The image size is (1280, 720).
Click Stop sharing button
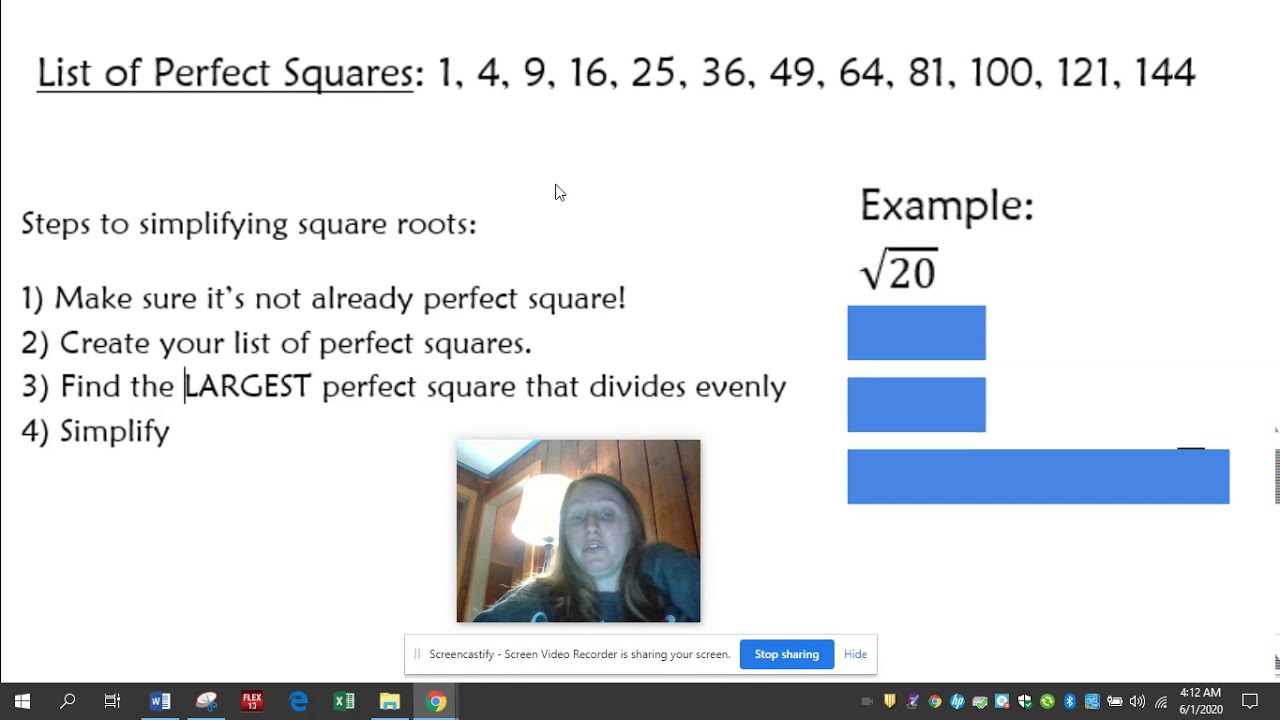point(787,654)
